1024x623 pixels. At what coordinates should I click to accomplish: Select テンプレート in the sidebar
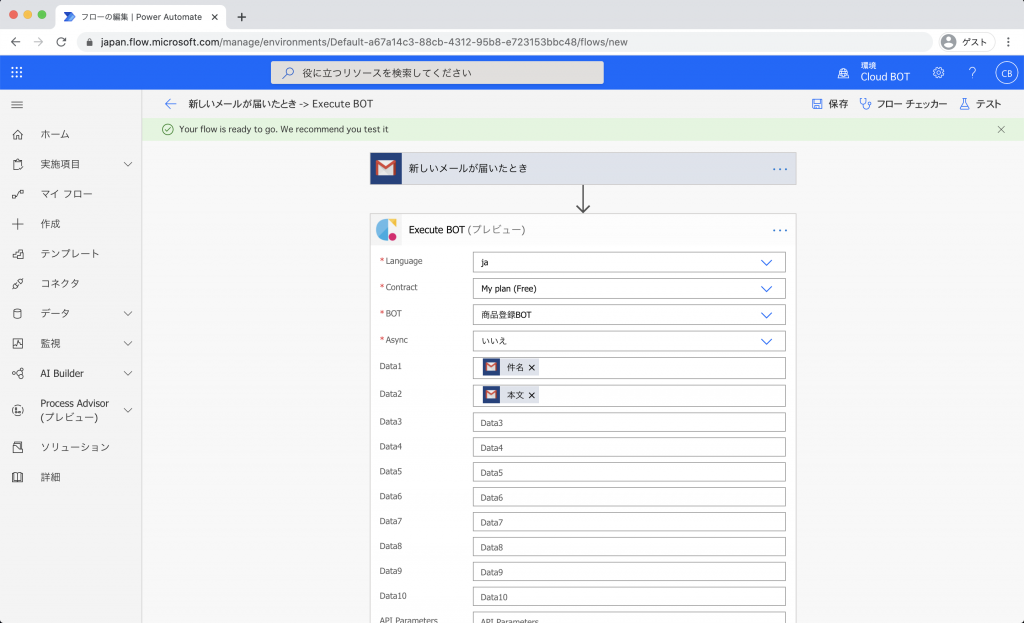coord(70,254)
